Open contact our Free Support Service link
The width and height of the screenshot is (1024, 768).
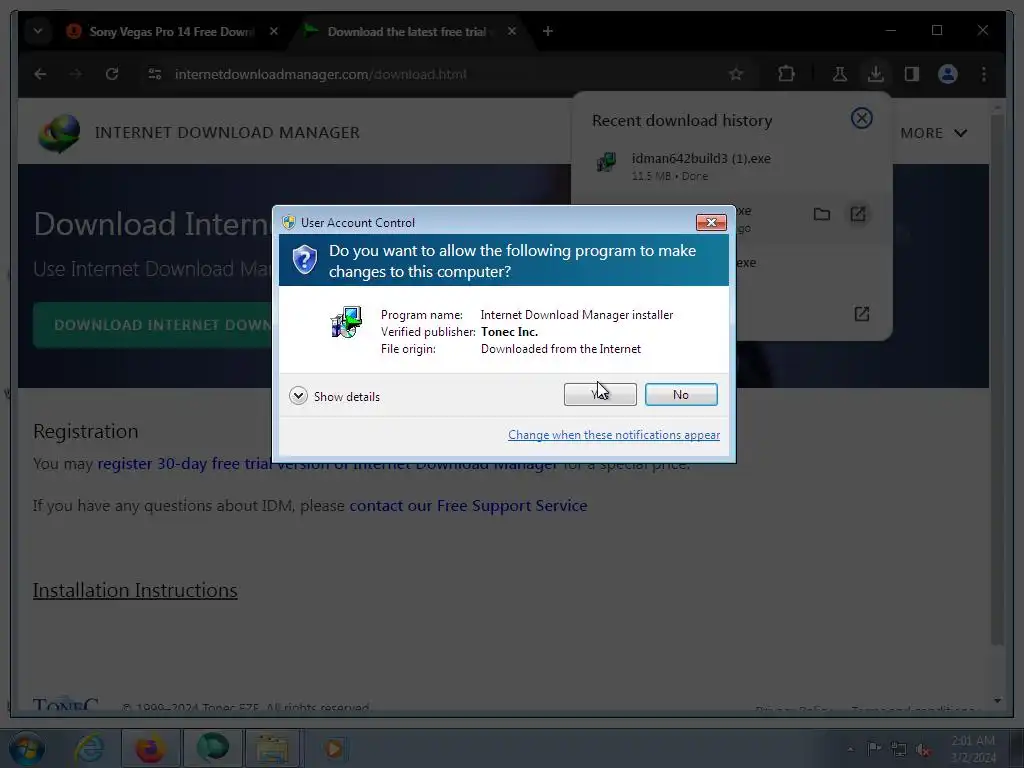pyautogui.click(x=468, y=505)
